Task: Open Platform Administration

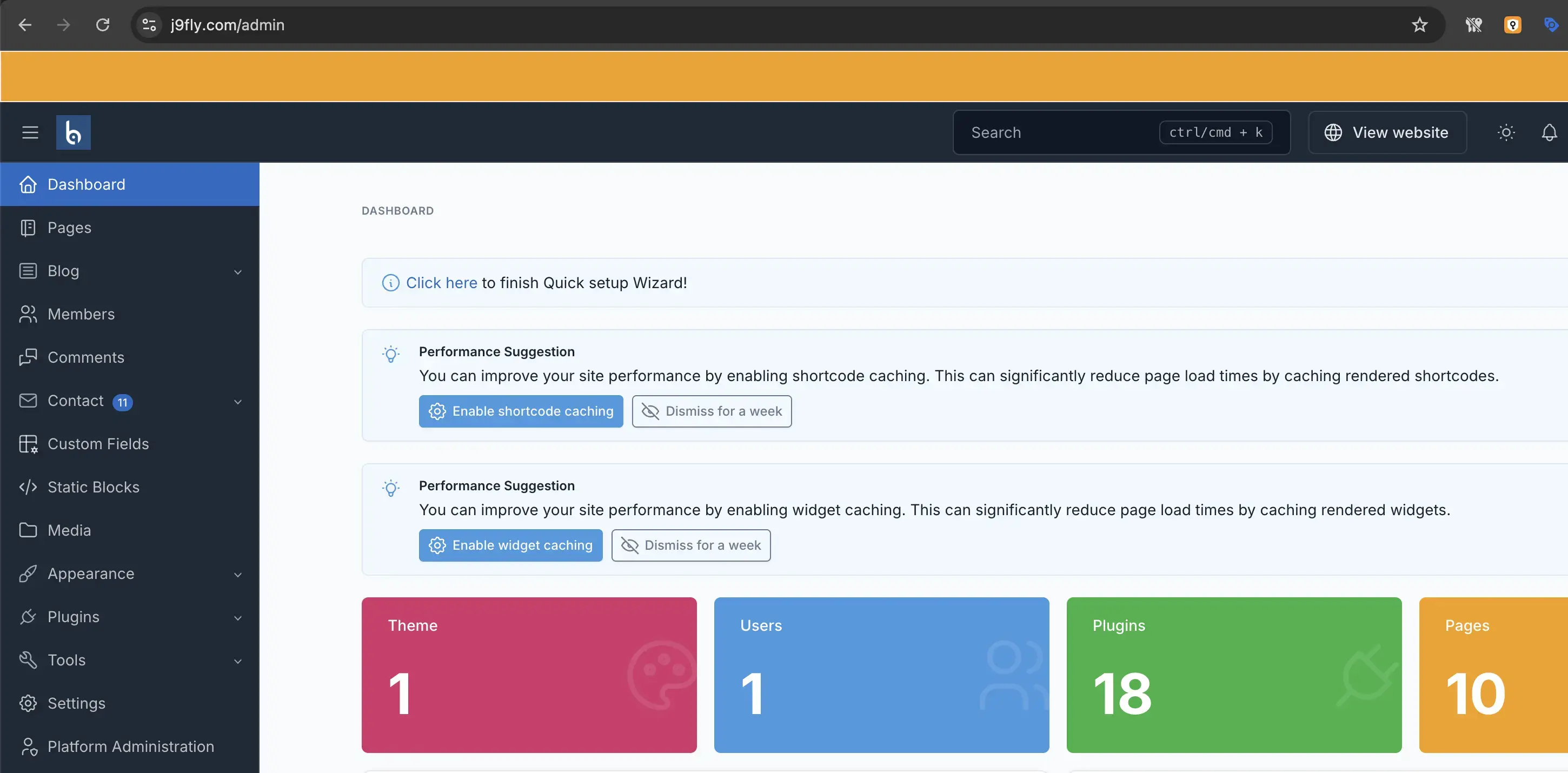Action: [x=130, y=746]
